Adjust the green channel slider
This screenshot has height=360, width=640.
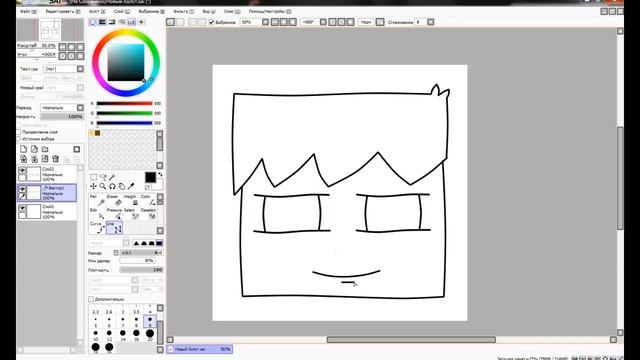(x=124, y=113)
